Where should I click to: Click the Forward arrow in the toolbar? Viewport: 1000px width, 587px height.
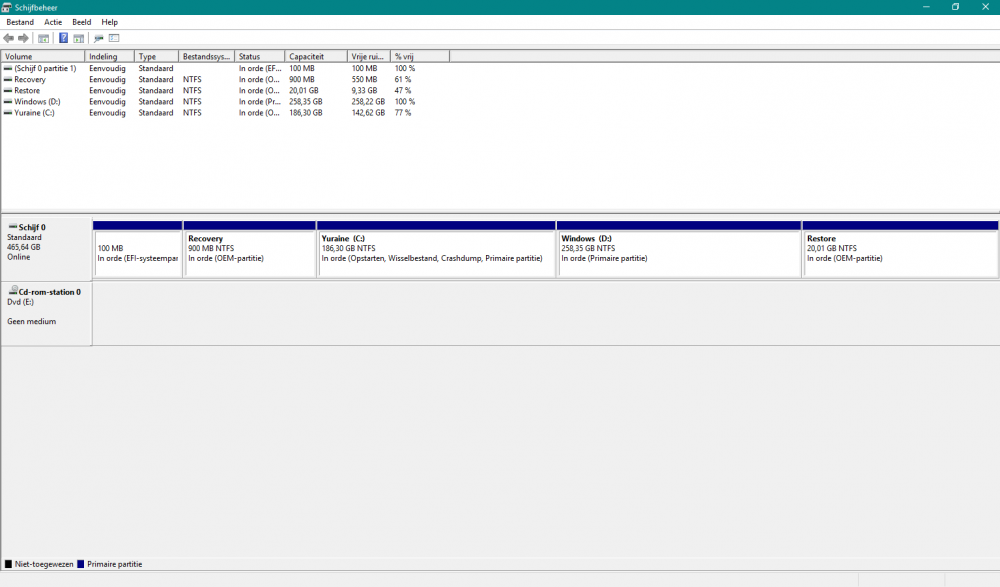(x=23, y=38)
